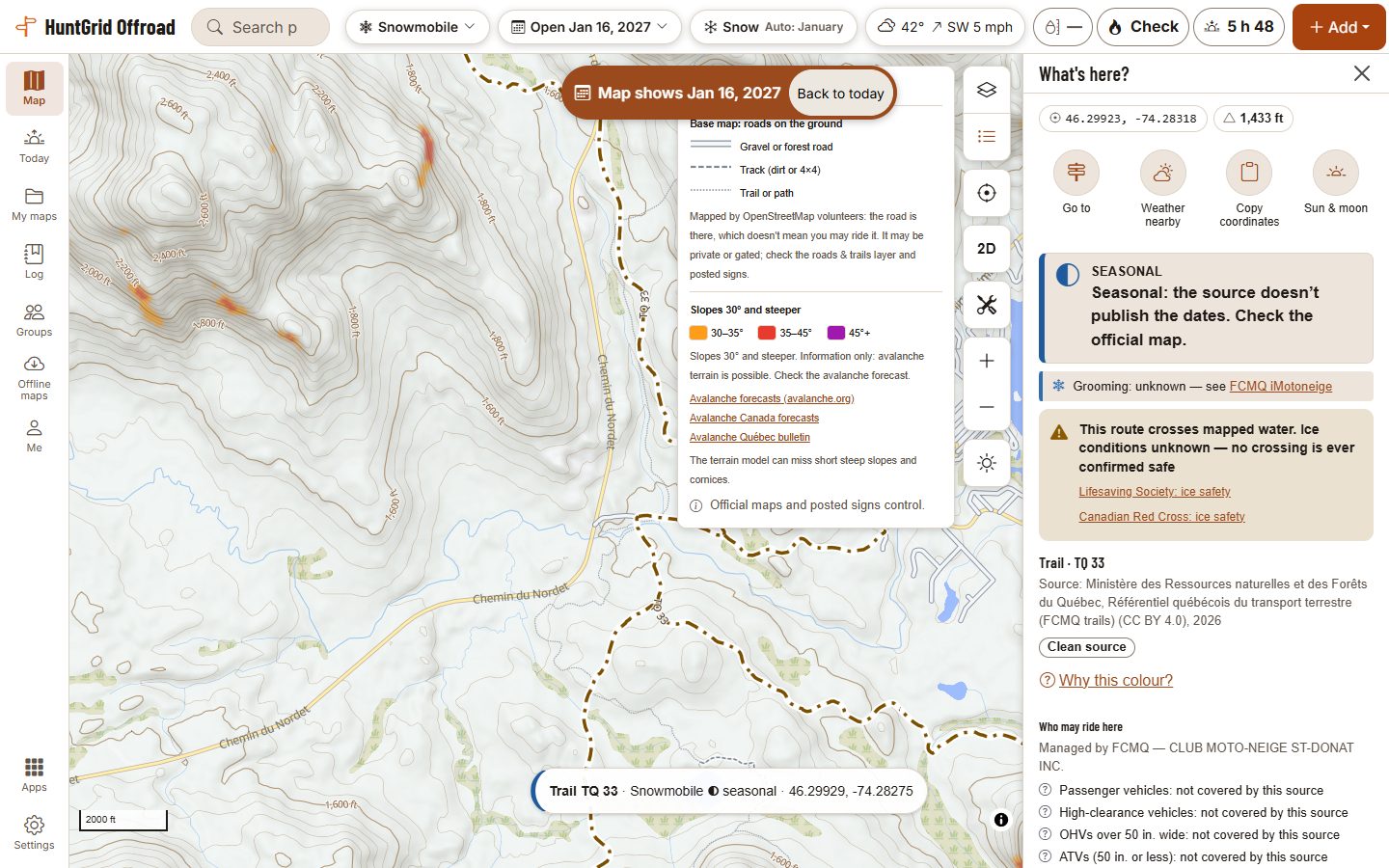Open the weather 42° SW 5 mph widget
Viewport: 1389px width, 868px height.
(944, 27)
